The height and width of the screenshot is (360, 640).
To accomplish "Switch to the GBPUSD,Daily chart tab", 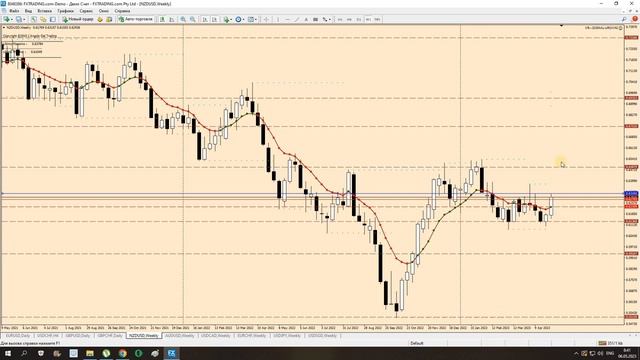I will click(x=78, y=336).
